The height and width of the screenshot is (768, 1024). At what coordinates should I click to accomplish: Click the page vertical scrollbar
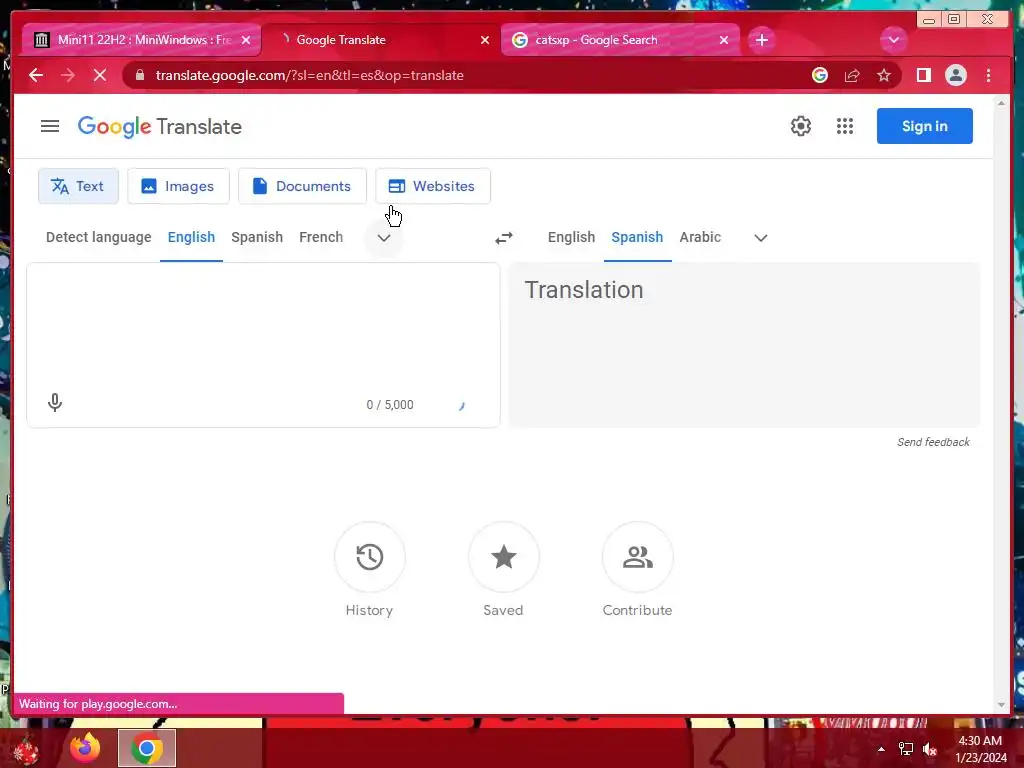1001,404
